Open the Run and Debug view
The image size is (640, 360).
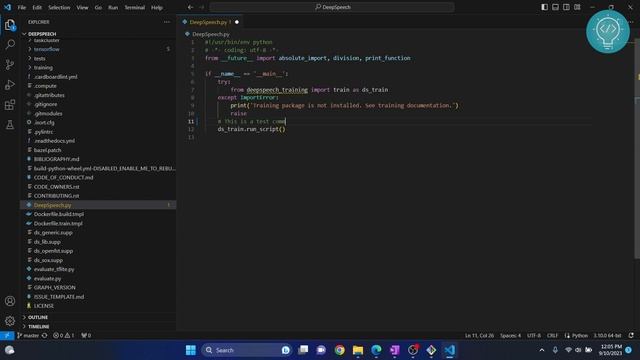[x=10, y=85]
